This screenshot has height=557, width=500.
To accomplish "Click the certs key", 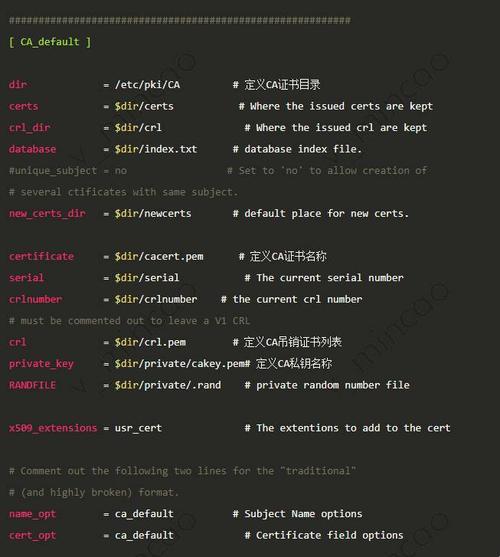I will 23,106.
